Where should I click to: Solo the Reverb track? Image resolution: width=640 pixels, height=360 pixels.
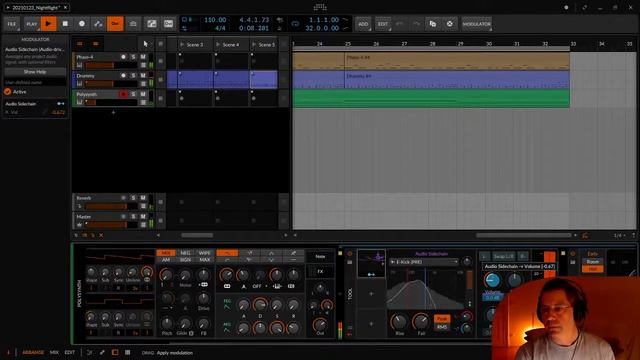(x=133, y=198)
